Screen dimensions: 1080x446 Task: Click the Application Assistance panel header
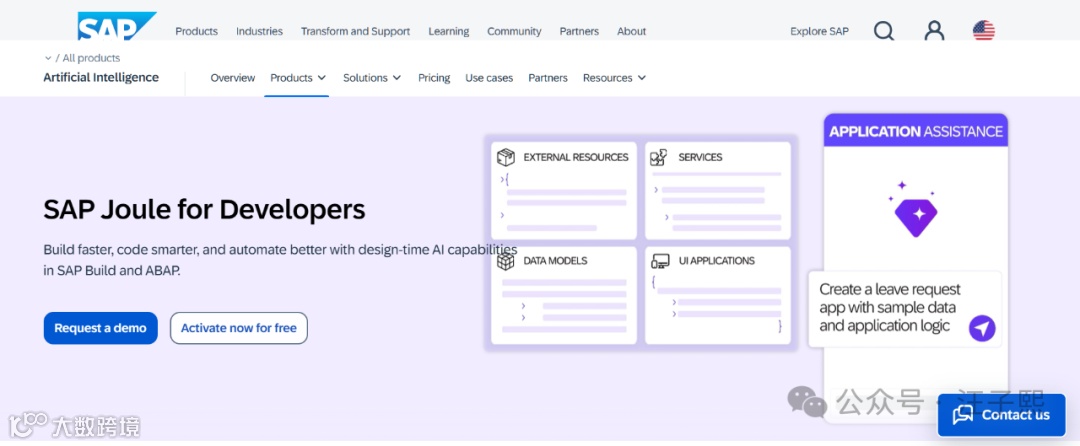[x=916, y=131]
